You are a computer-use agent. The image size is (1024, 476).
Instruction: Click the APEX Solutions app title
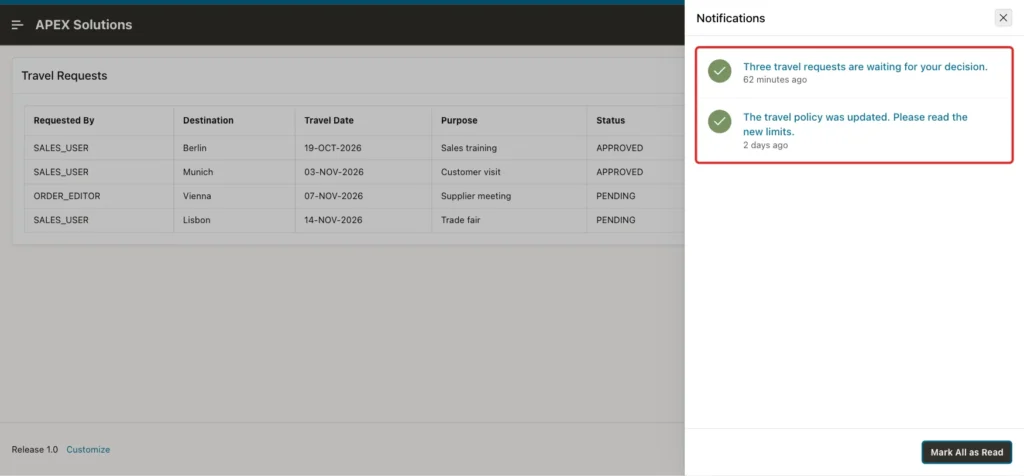pyautogui.click(x=84, y=25)
